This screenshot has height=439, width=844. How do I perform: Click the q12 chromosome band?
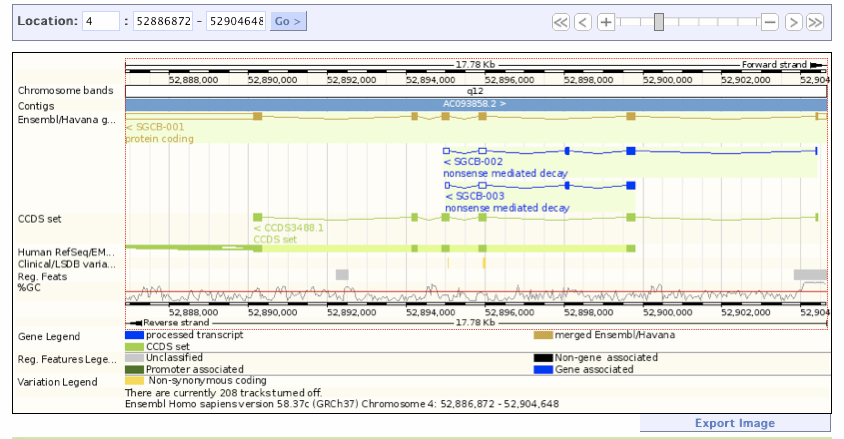pos(475,90)
